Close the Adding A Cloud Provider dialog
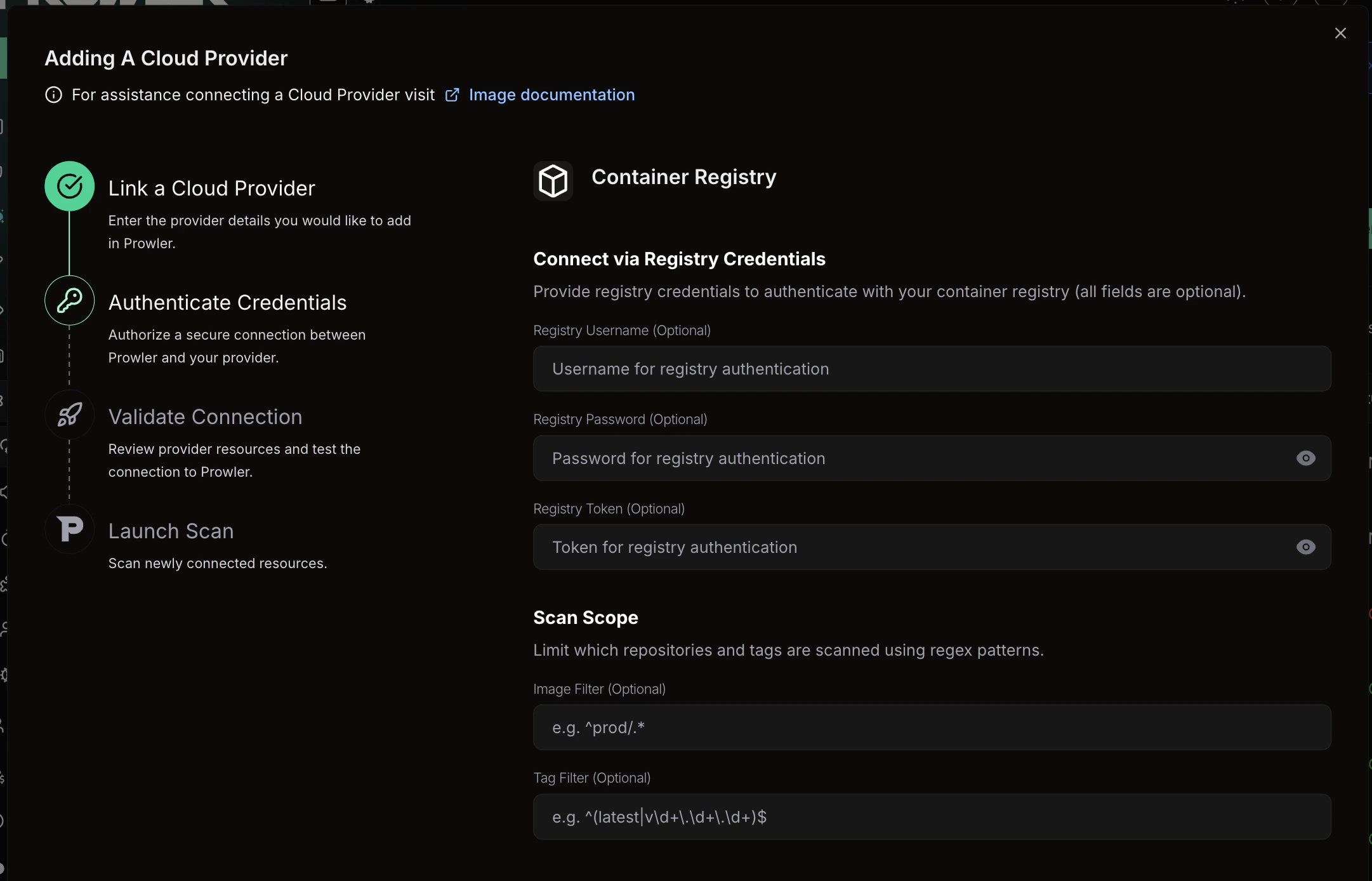Viewport: 1372px width, 881px height. (1340, 33)
